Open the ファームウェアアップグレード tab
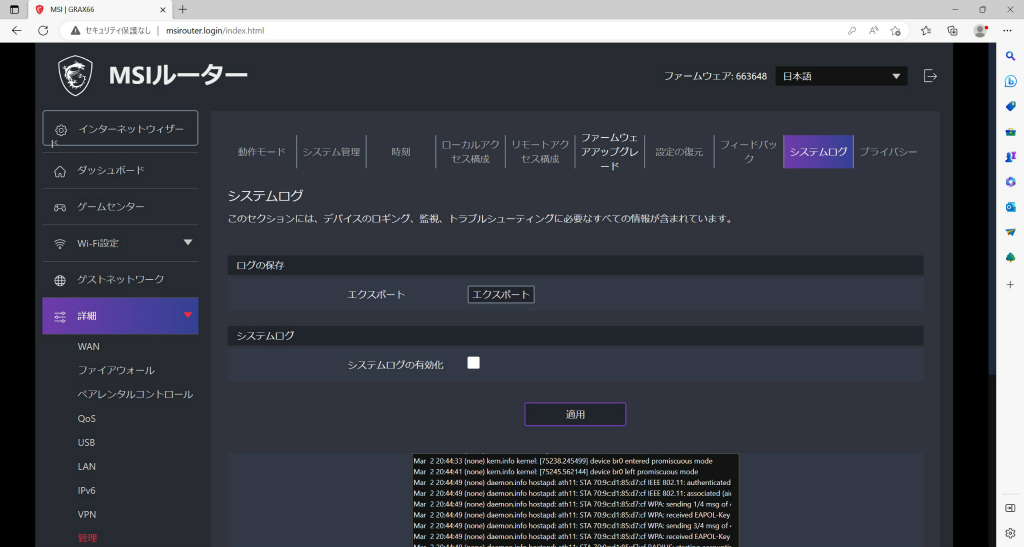Viewport: 1024px width, 547px height. click(609, 151)
